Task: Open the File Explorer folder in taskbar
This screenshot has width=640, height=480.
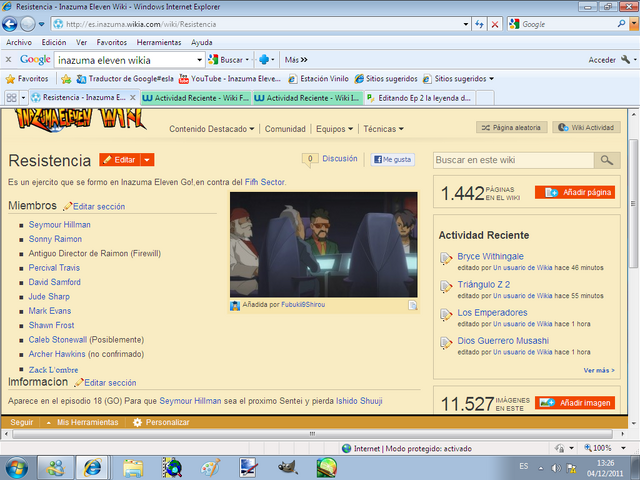Action: (133, 468)
